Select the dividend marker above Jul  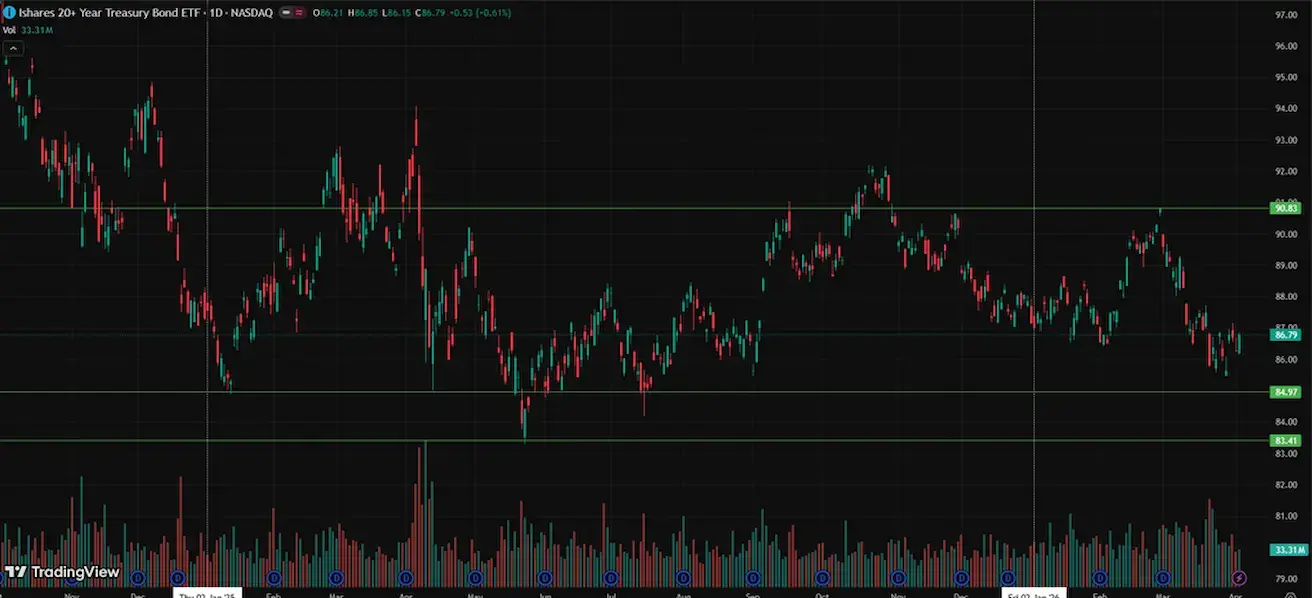tap(613, 578)
